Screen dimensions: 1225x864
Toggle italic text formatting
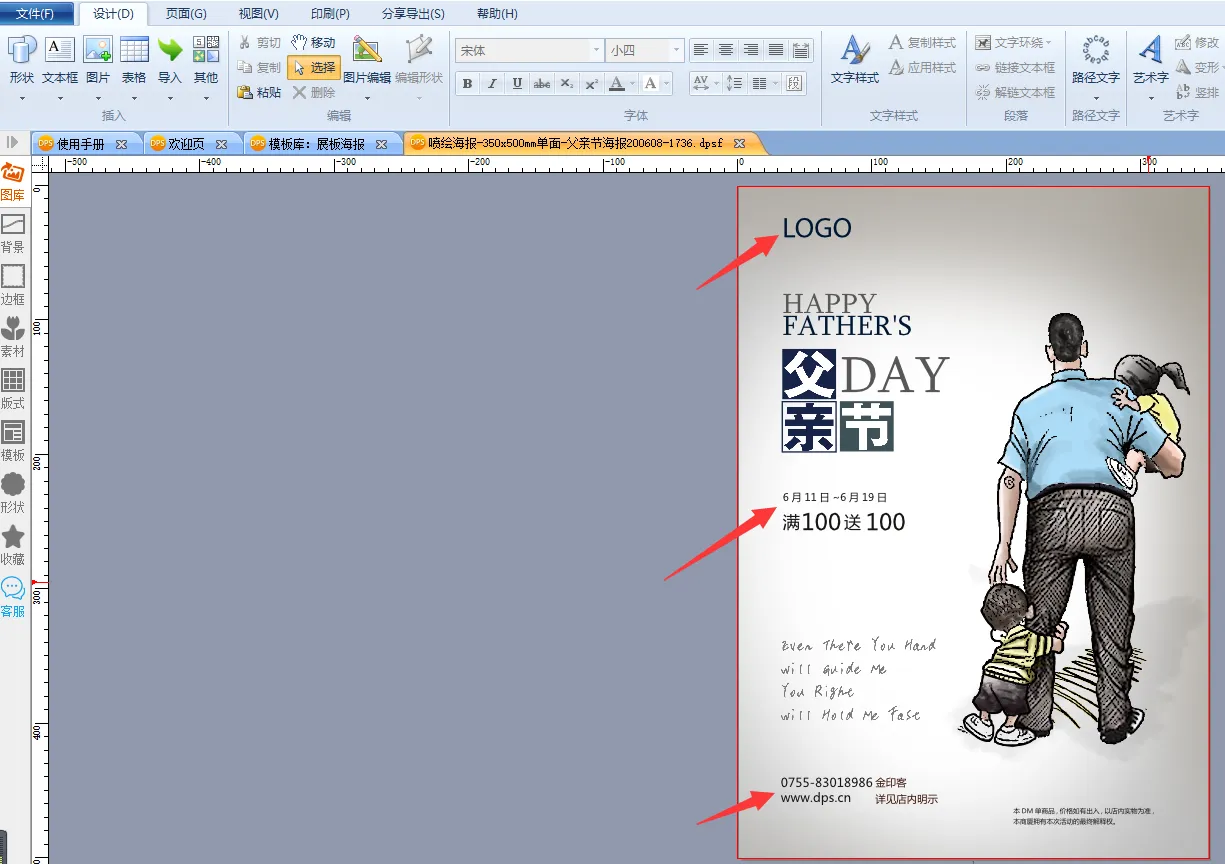click(x=492, y=84)
